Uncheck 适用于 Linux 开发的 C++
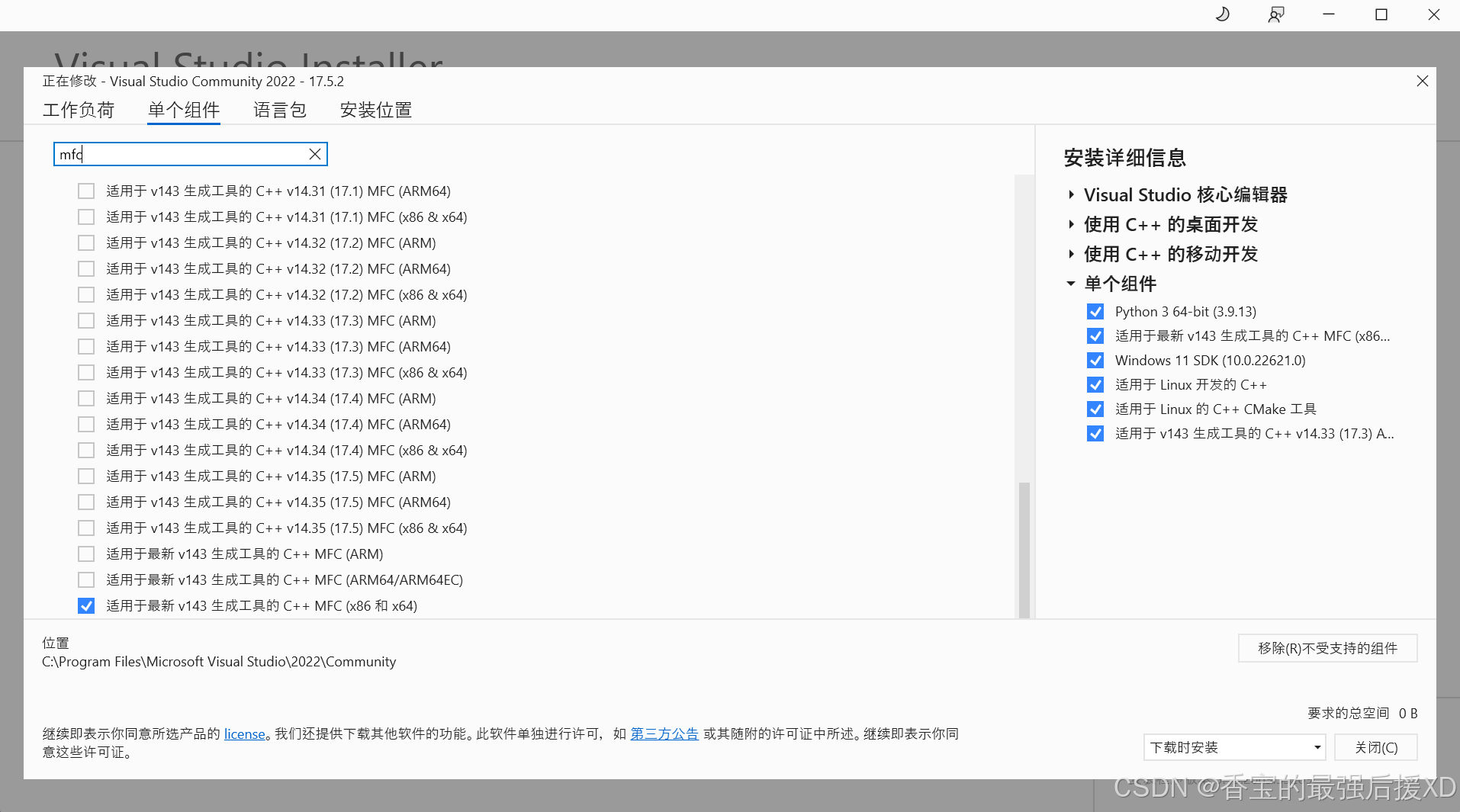 (x=1095, y=385)
